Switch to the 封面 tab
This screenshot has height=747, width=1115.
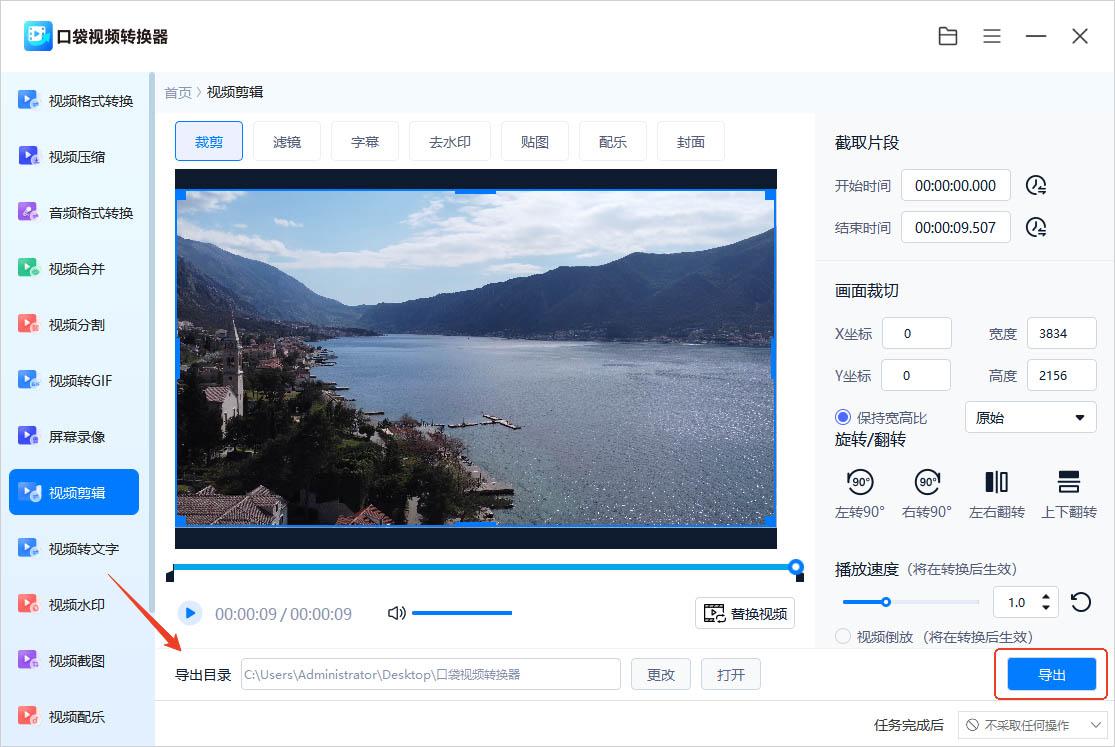(691, 142)
